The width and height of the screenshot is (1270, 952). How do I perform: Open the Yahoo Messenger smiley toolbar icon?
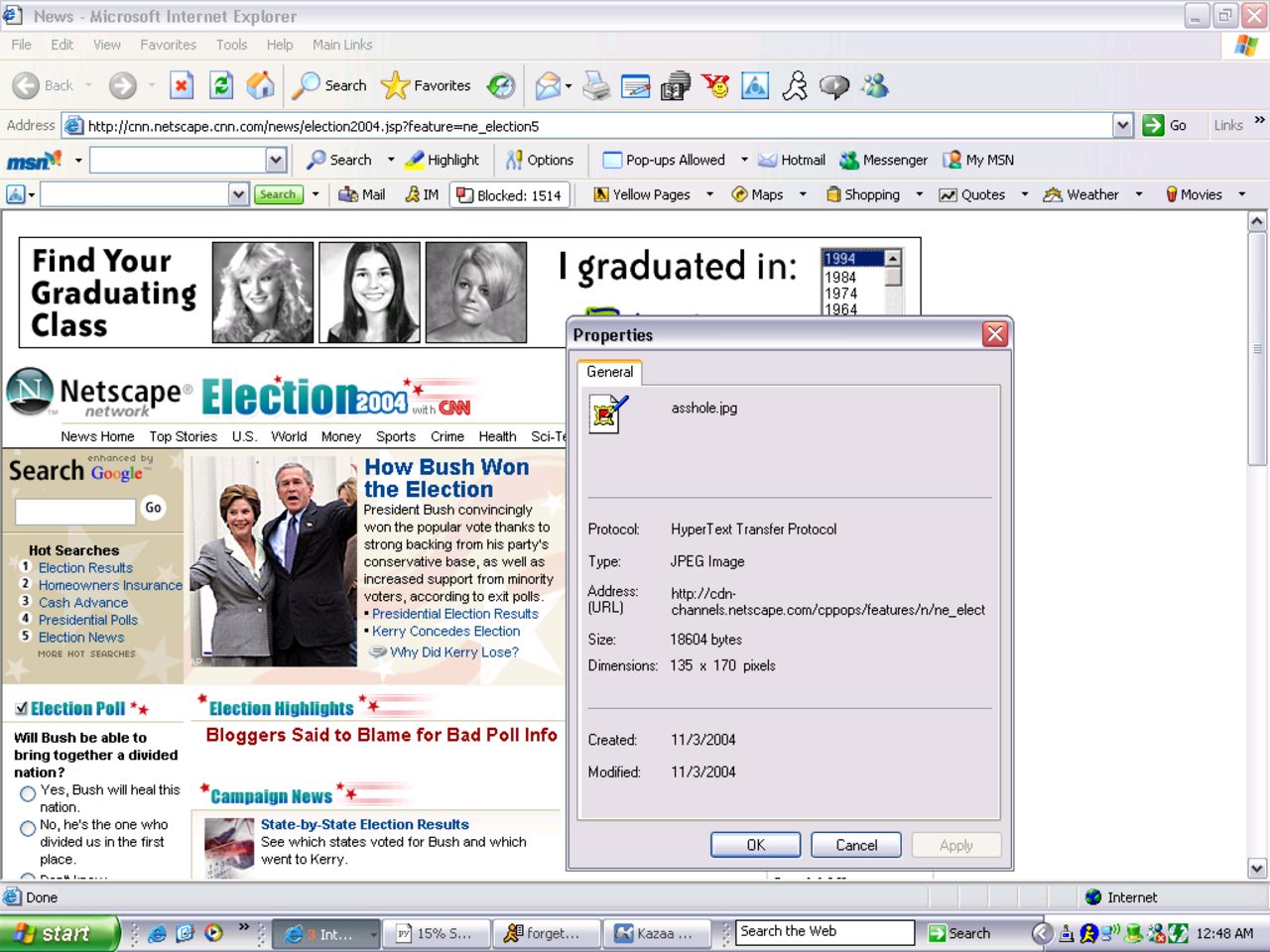(715, 86)
